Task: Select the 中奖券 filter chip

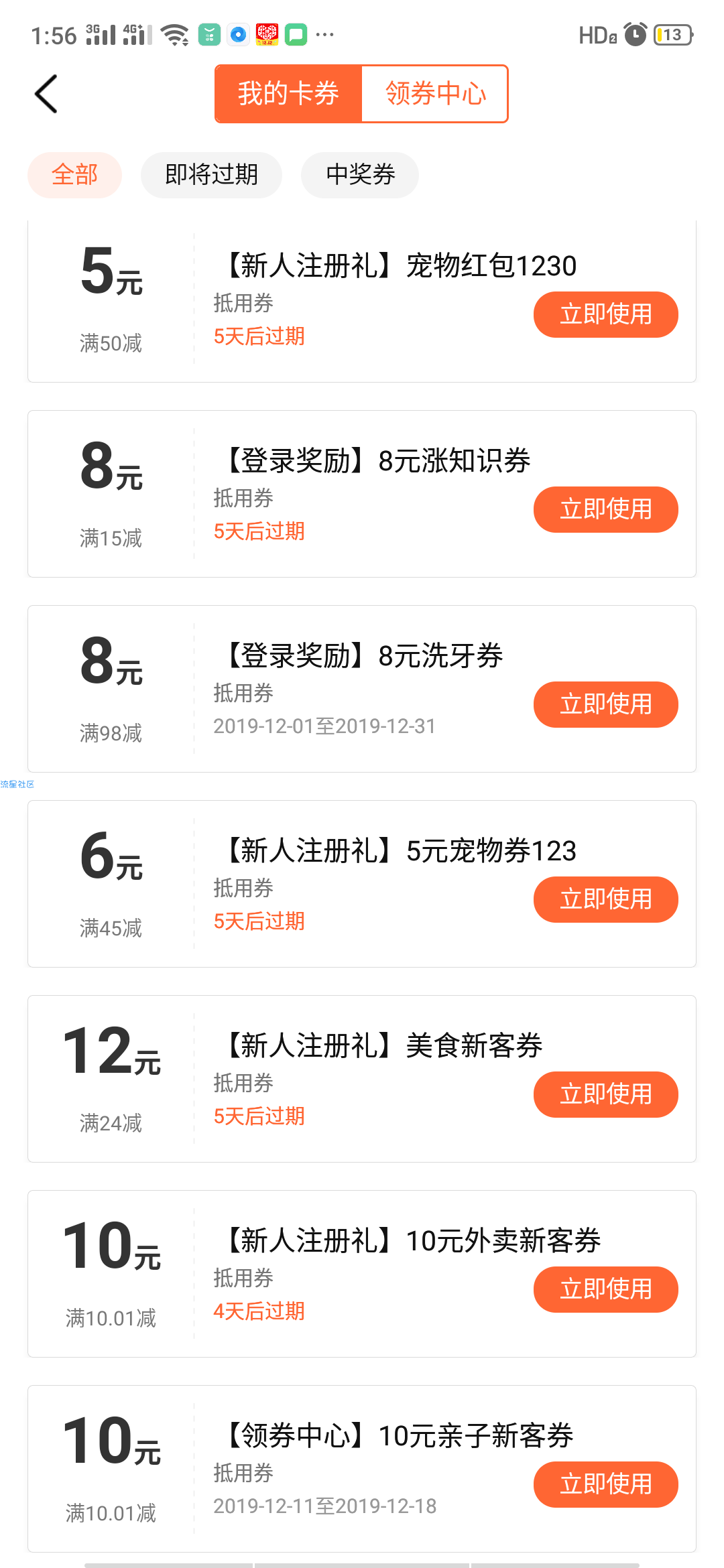Action: click(360, 175)
